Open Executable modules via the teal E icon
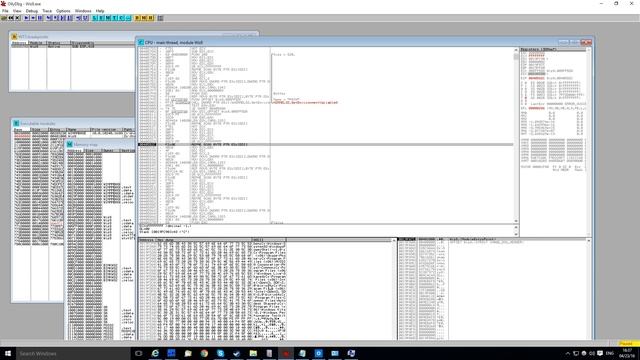Image resolution: width=640 pixels, height=360 pixels. click(102, 18)
